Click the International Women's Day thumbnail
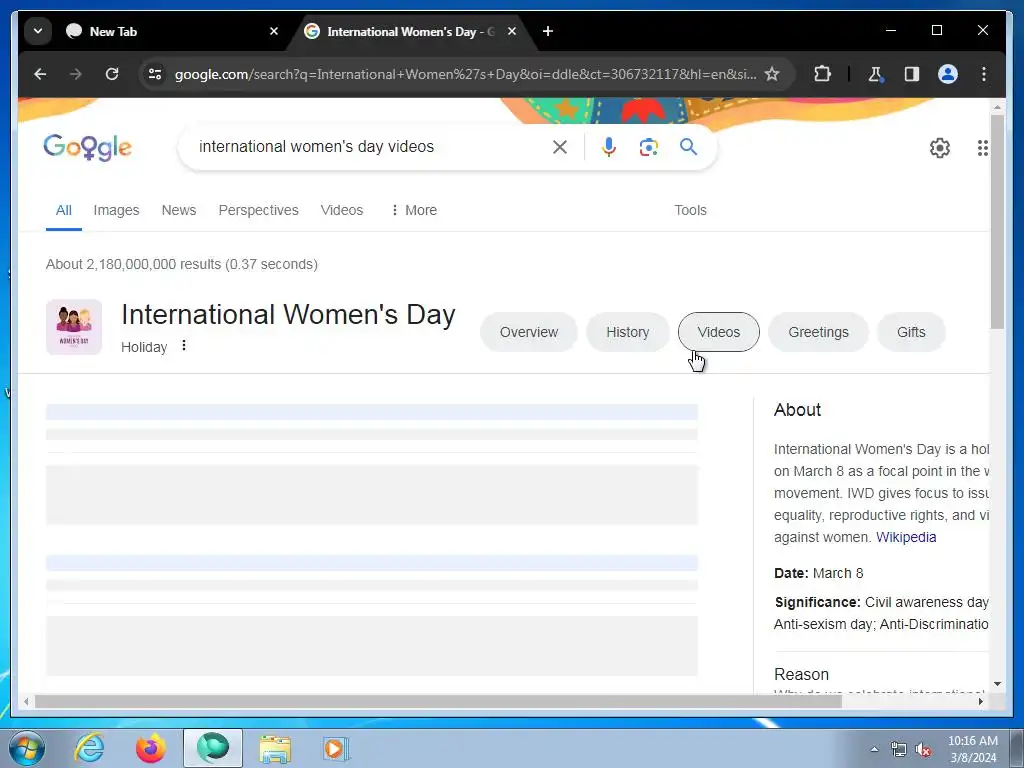The height and width of the screenshot is (768, 1024). coord(74,327)
